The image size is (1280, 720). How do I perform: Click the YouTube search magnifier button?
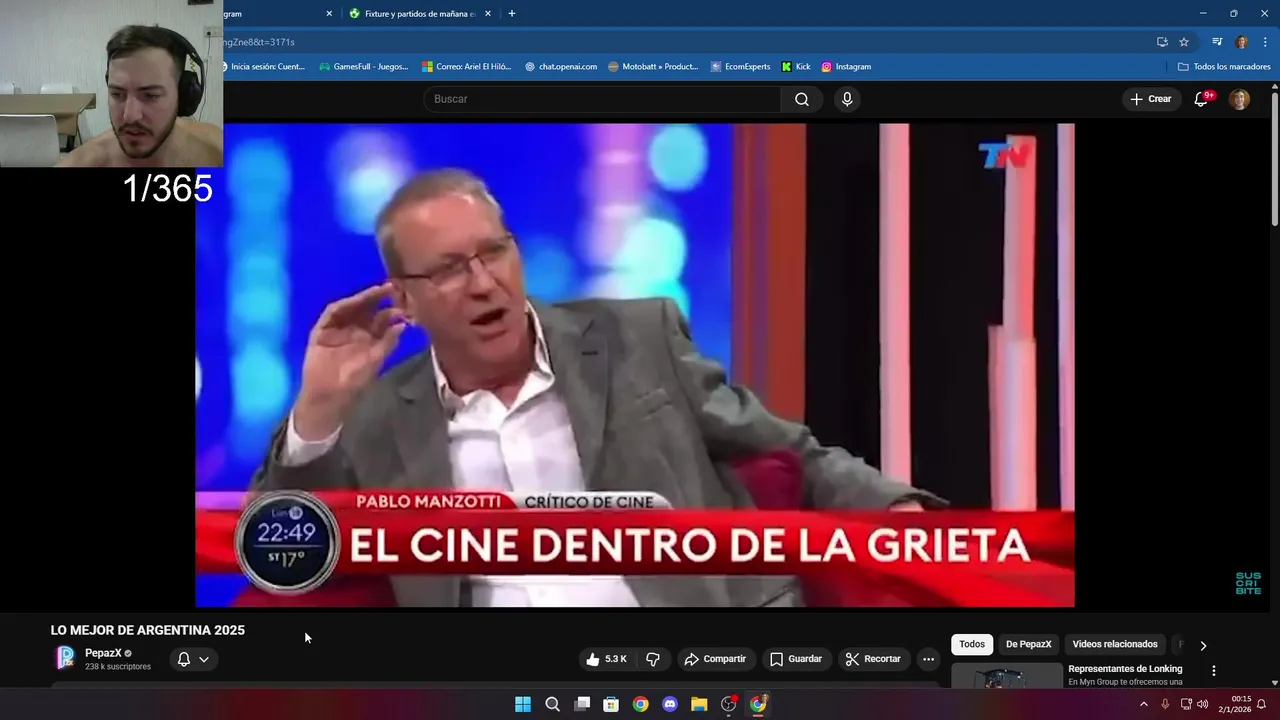(x=802, y=99)
